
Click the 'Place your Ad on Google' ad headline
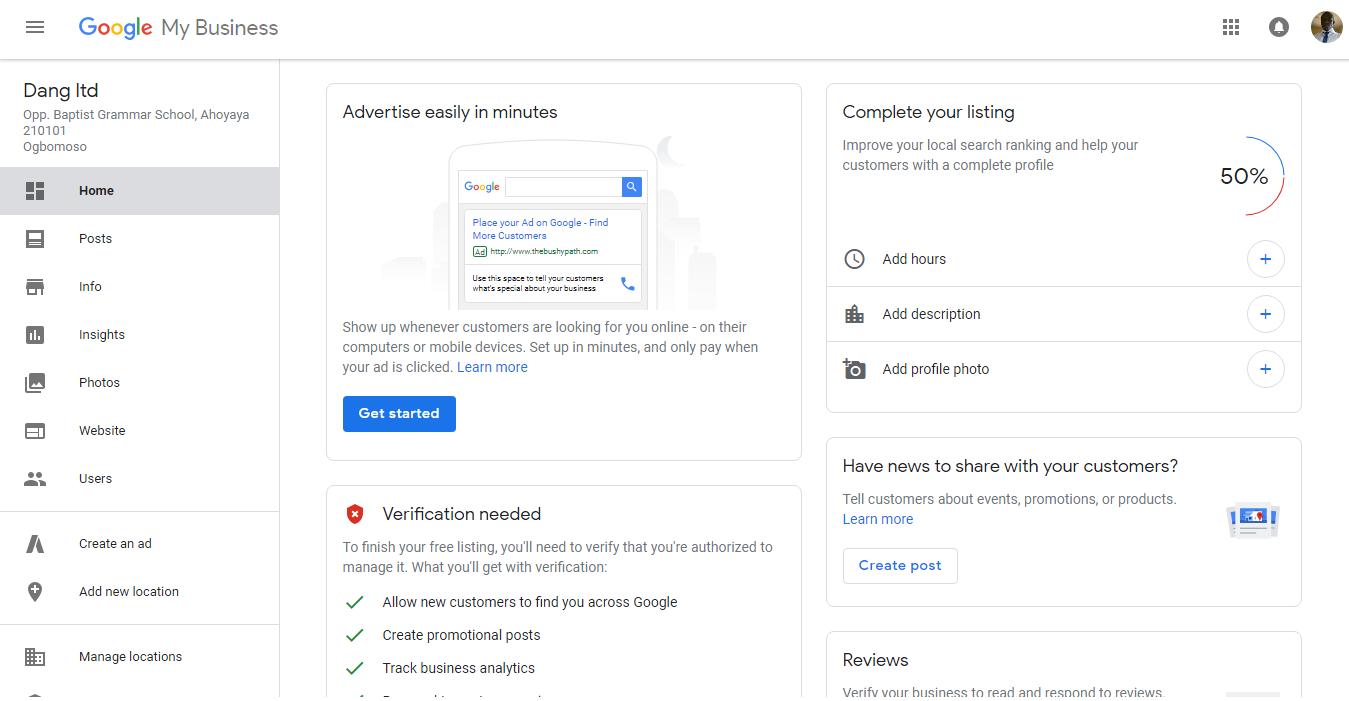tap(540, 229)
